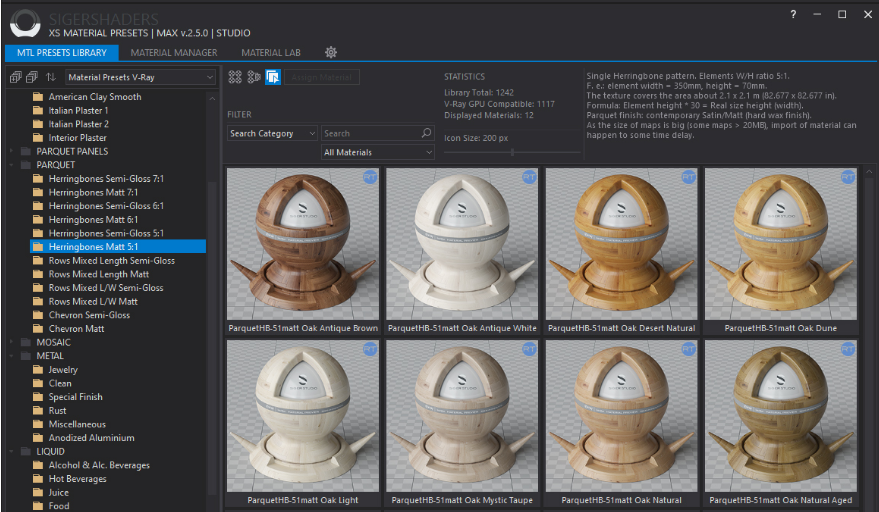Image resolution: width=879 pixels, height=512 pixels.
Task: Select Herringbones Semi-Gloss 5:1 category
Action: 106,233
